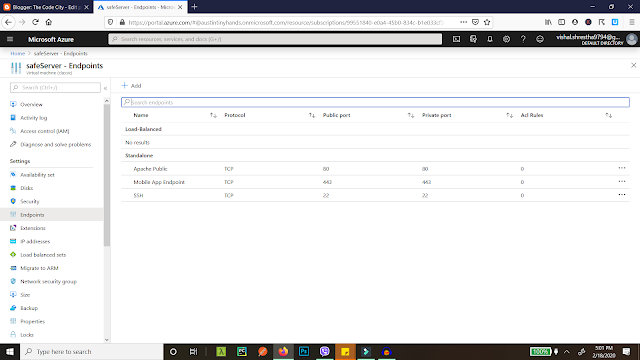Image resolution: width=640 pixels, height=360 pixels.
Task: Click the Network security group icon
Action: [x=13, y=281]
